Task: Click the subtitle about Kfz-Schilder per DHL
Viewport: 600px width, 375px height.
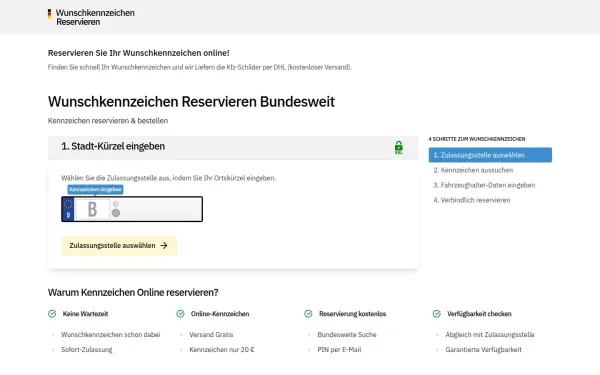Action: (200, 67)
